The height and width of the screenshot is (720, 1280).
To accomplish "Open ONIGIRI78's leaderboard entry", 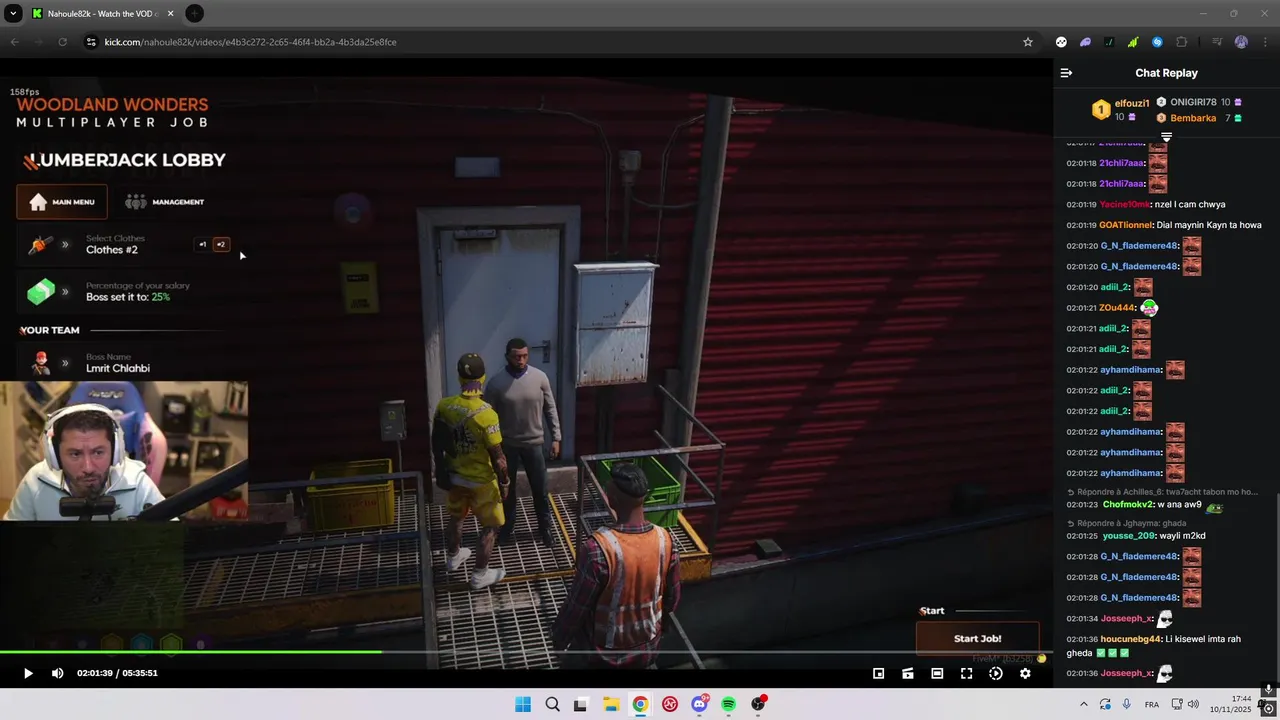I will pyautogui.click(x=1199, y=102).
